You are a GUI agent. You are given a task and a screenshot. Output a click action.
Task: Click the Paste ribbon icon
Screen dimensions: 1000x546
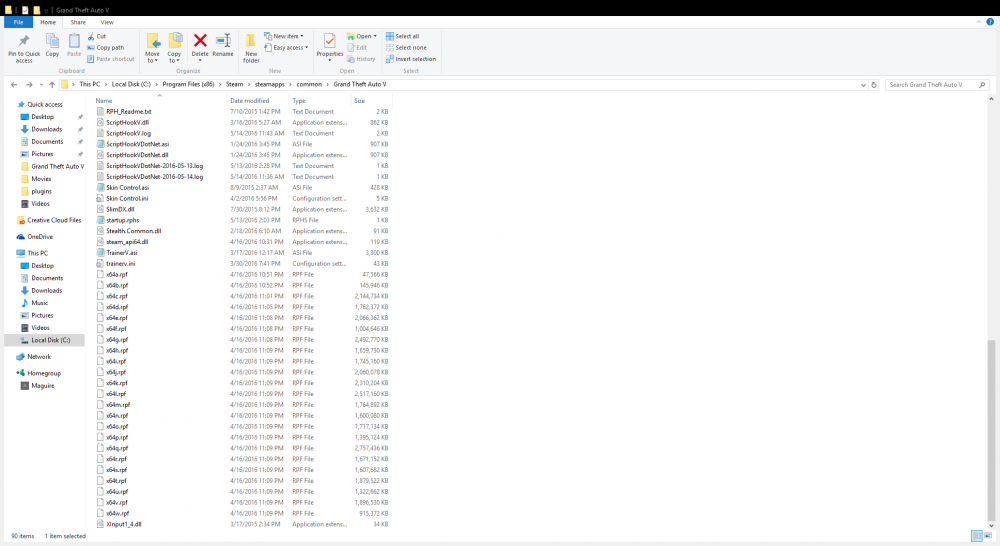pyautogui.click(x=74, y=41)
